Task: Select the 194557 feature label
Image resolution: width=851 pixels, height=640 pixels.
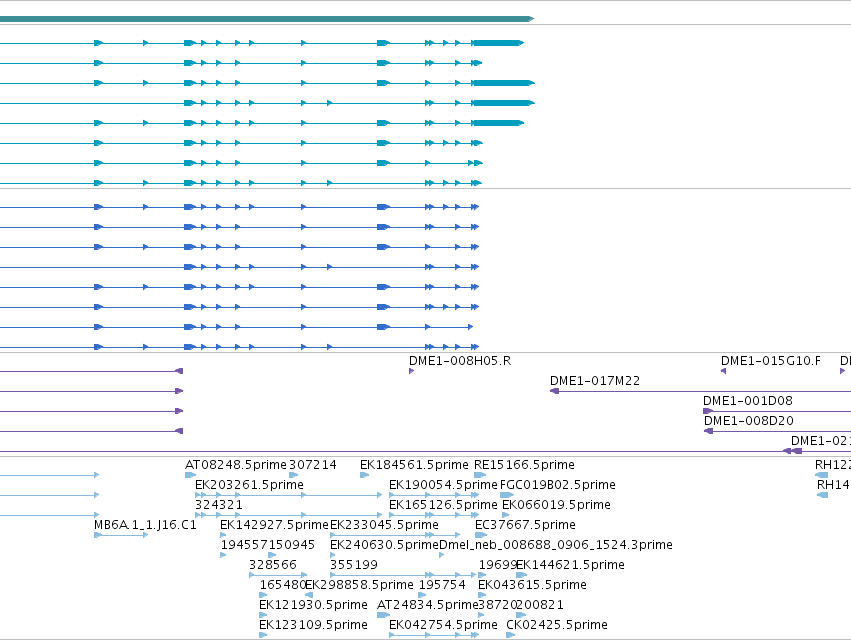Action: point(244,545)
